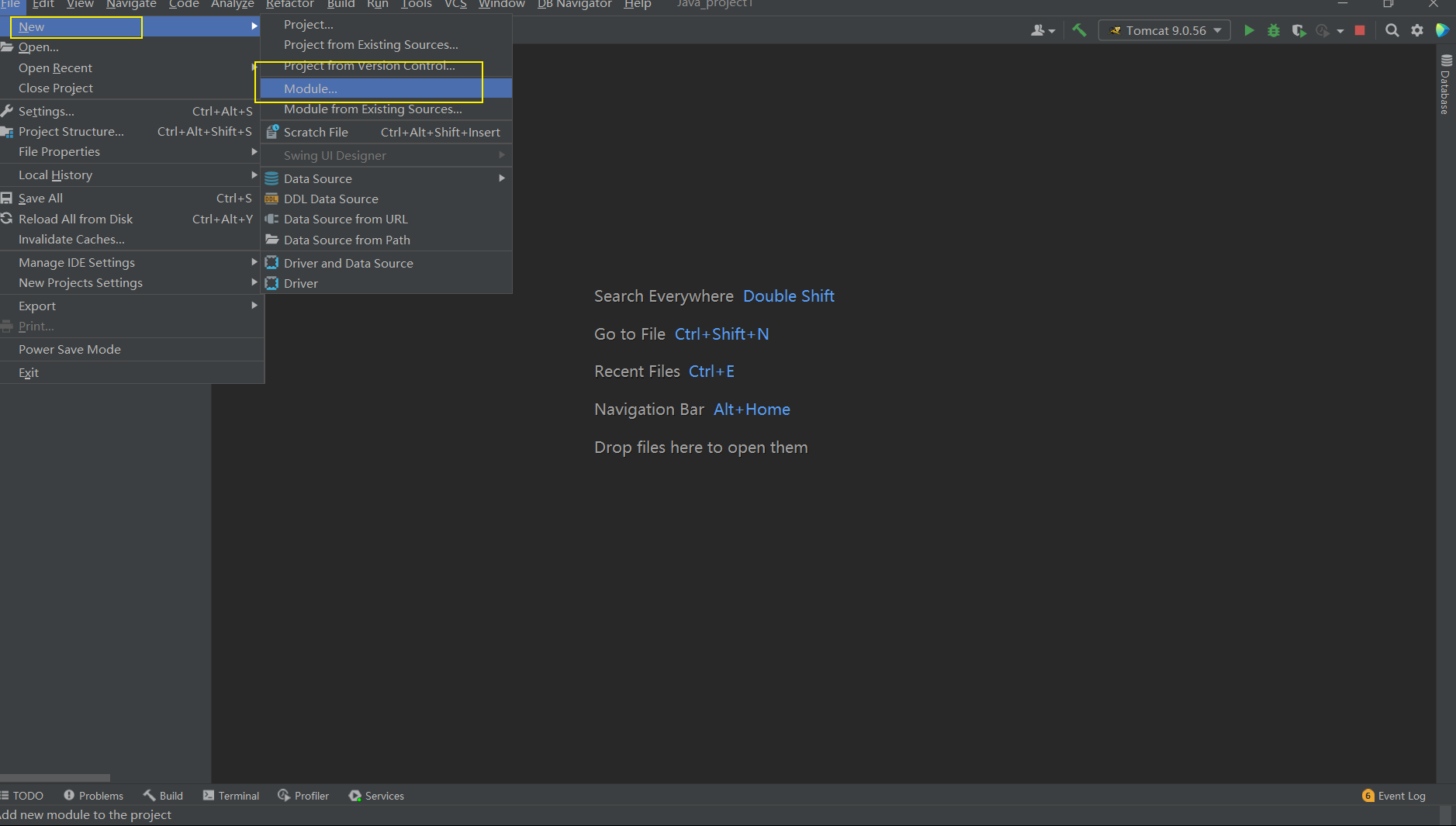The image size is (1456, 826).
Task: Select Module... from New submenu
Action: pyautogui.click(x=386, y=89)
